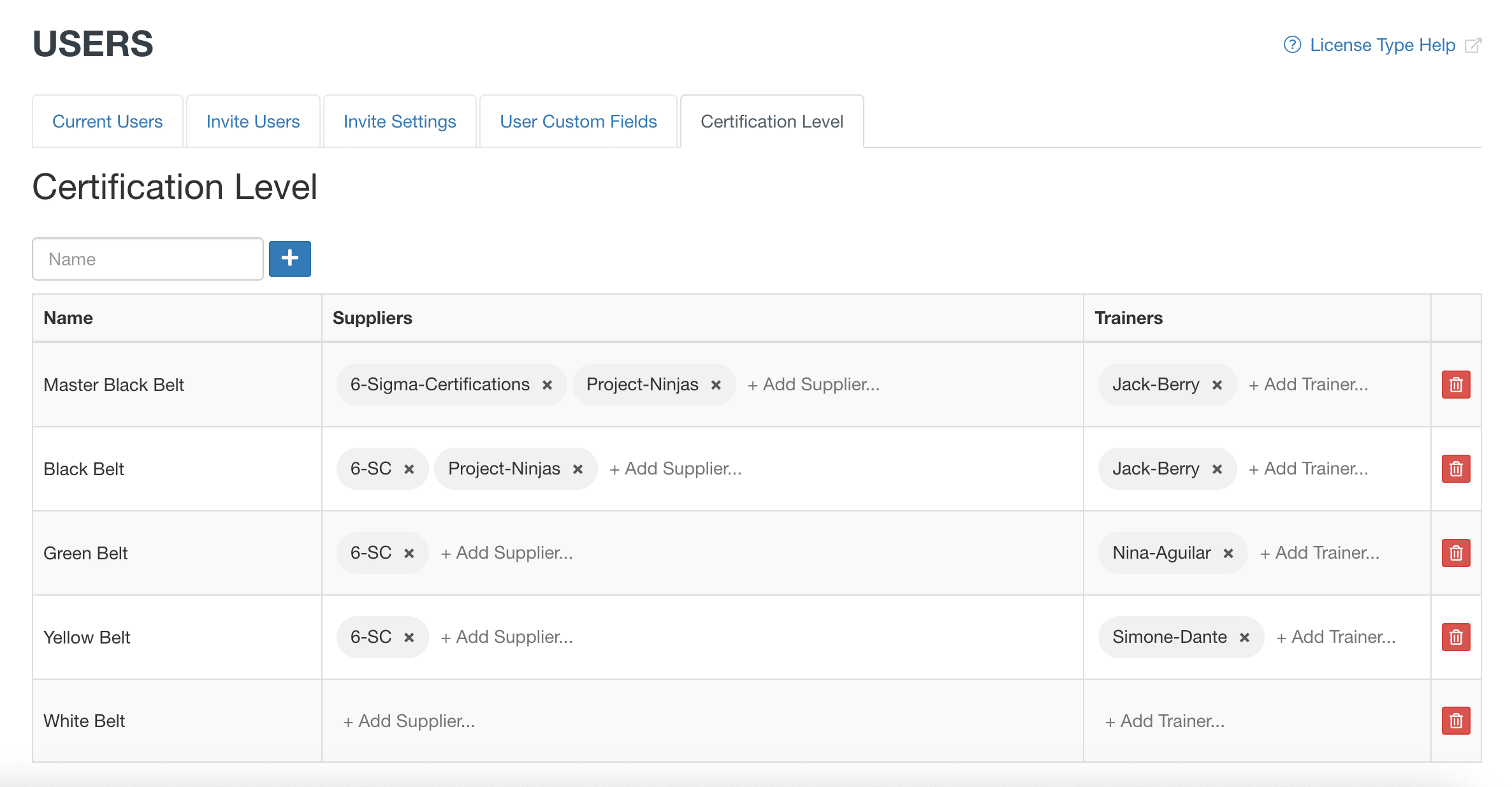This screenshot has height=787, width=1512.
Task: Remove 6-SC supplier from Green Belt
Action: coord(409,554)
